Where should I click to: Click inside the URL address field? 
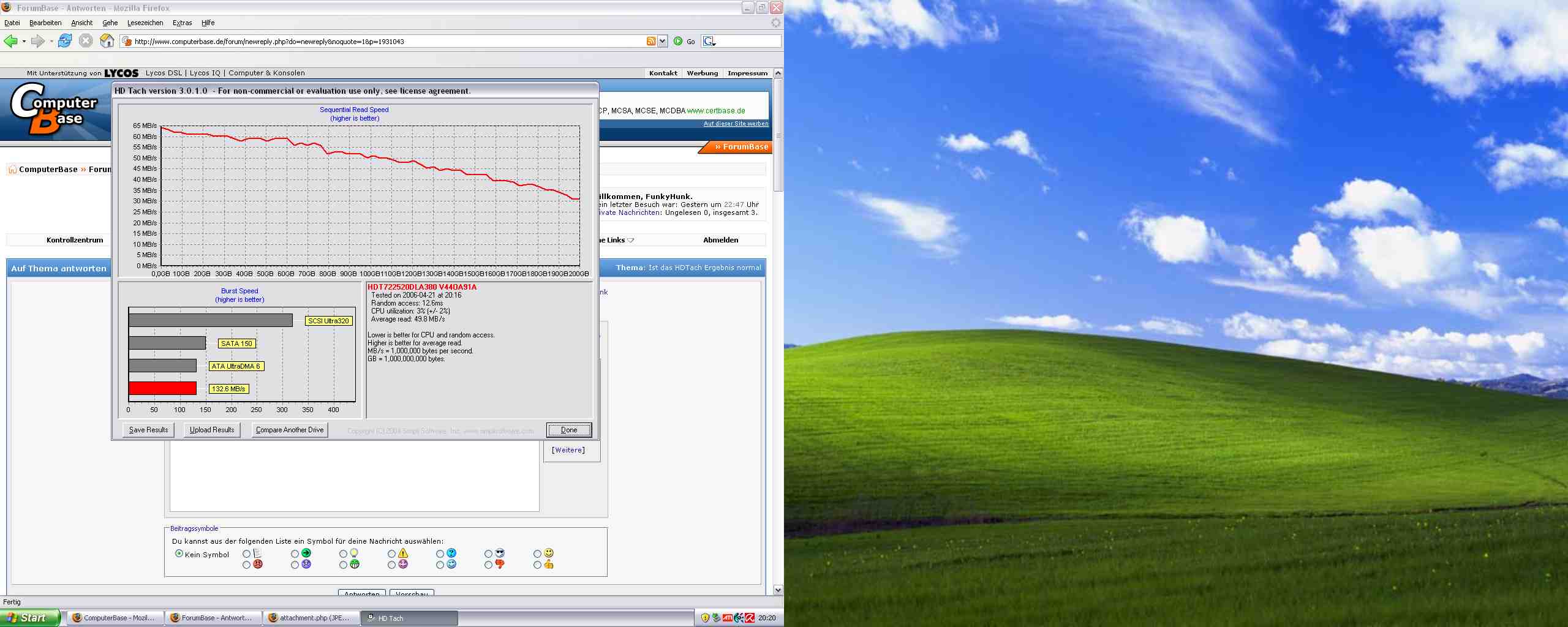coord(388,42)
